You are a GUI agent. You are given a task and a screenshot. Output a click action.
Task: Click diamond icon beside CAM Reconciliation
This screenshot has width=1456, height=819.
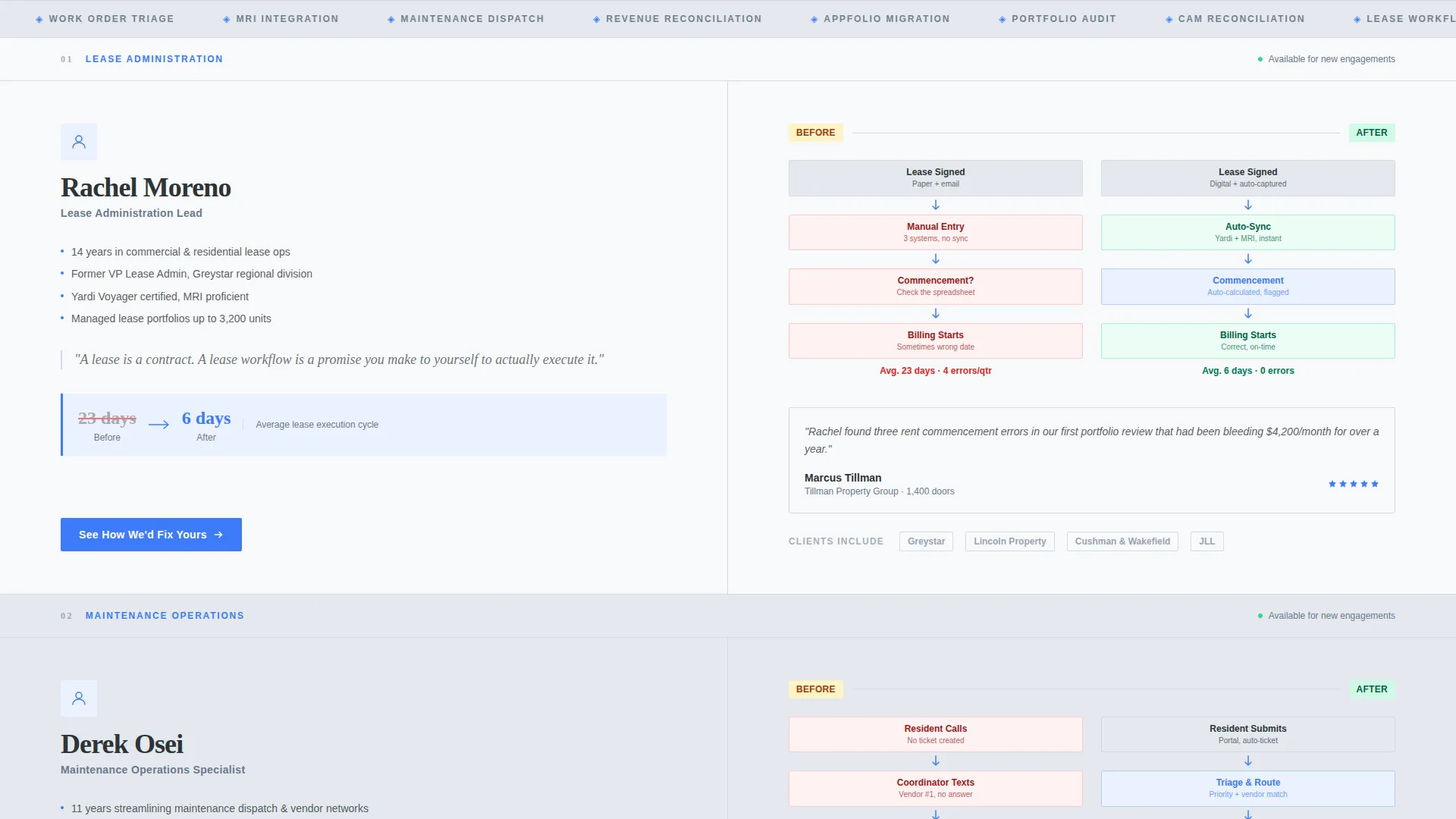pyautogui.click(x=1169, y=19)
